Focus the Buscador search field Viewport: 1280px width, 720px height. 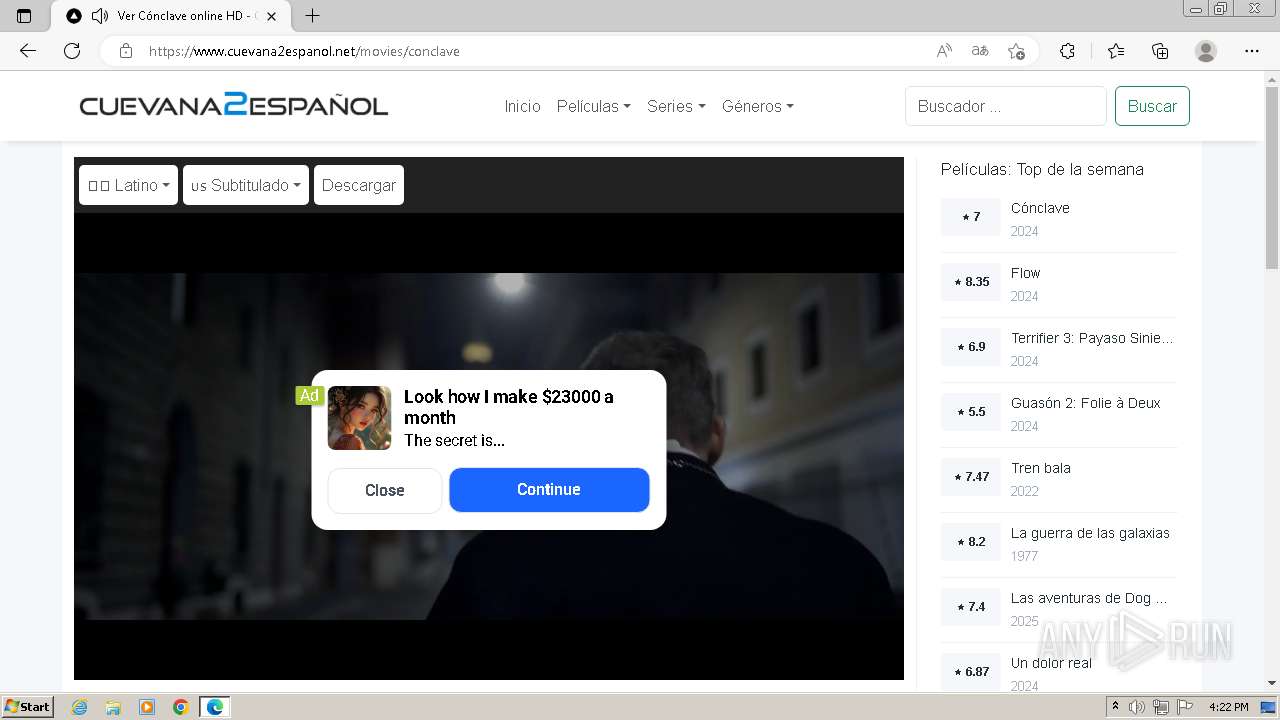[1006, 106]
